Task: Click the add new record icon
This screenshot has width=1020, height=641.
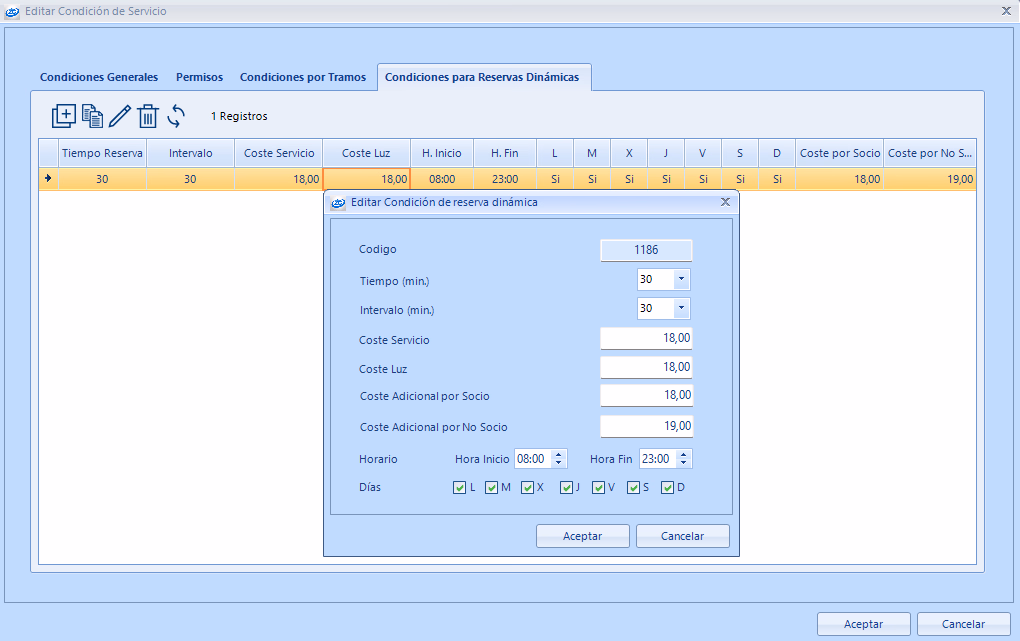Action: (x=63, y=116)
